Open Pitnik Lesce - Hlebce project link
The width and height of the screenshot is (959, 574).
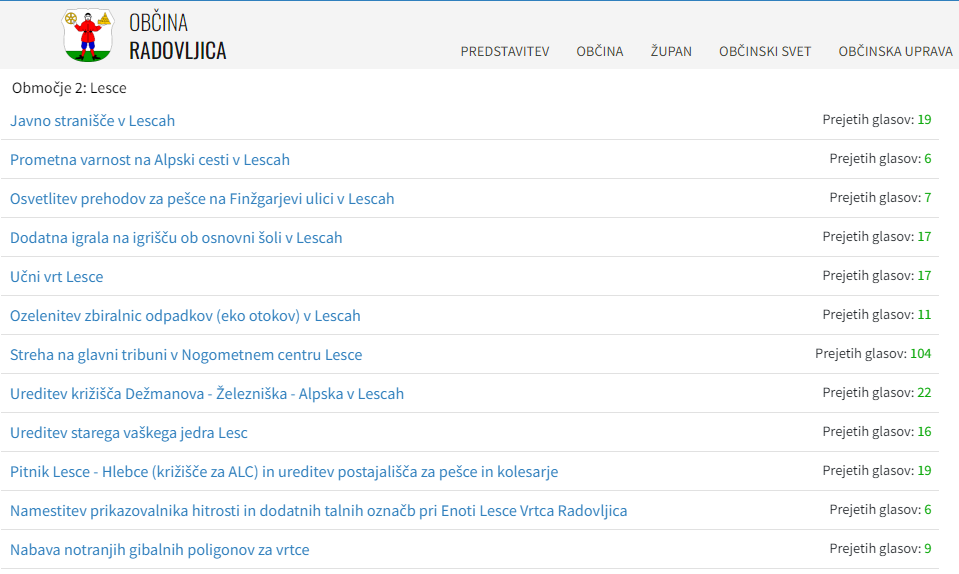(284, 472)
